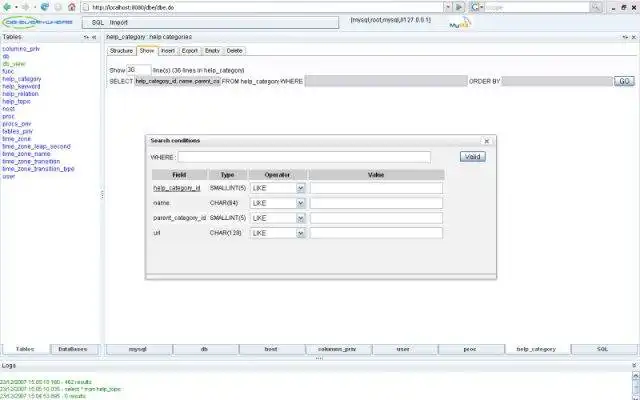This screenshot has height=400, width=640.
Task: Hit the Go play arrow beside the address bar
Action: (459, 7)
